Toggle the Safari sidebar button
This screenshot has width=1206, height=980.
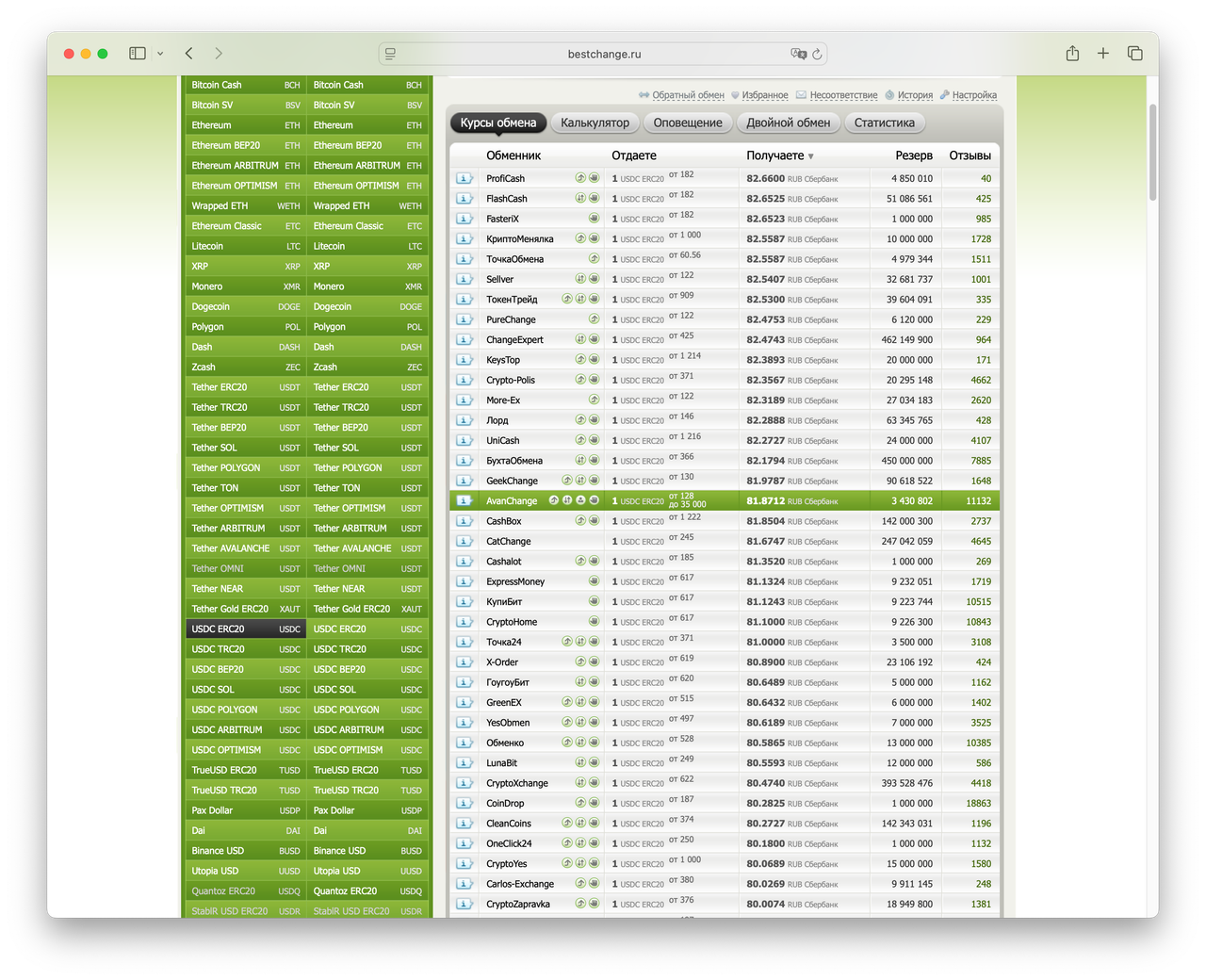coord(138,54)
